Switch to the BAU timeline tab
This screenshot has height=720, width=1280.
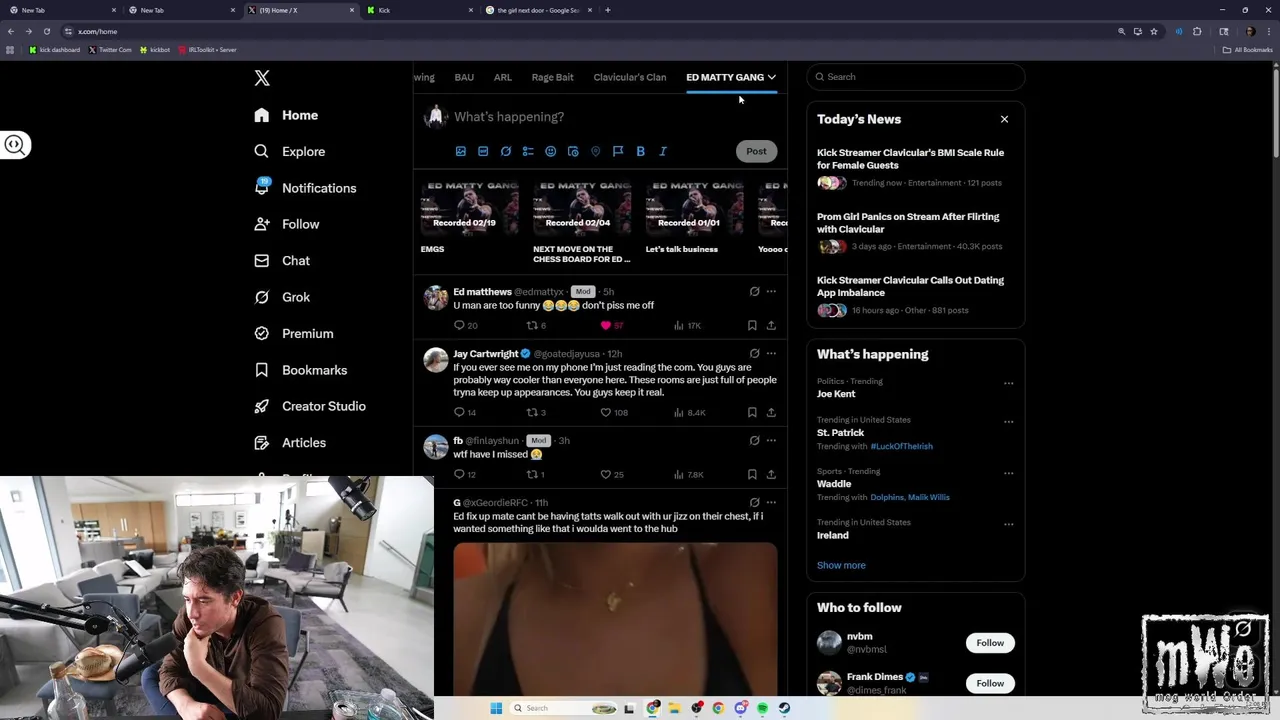464,77
